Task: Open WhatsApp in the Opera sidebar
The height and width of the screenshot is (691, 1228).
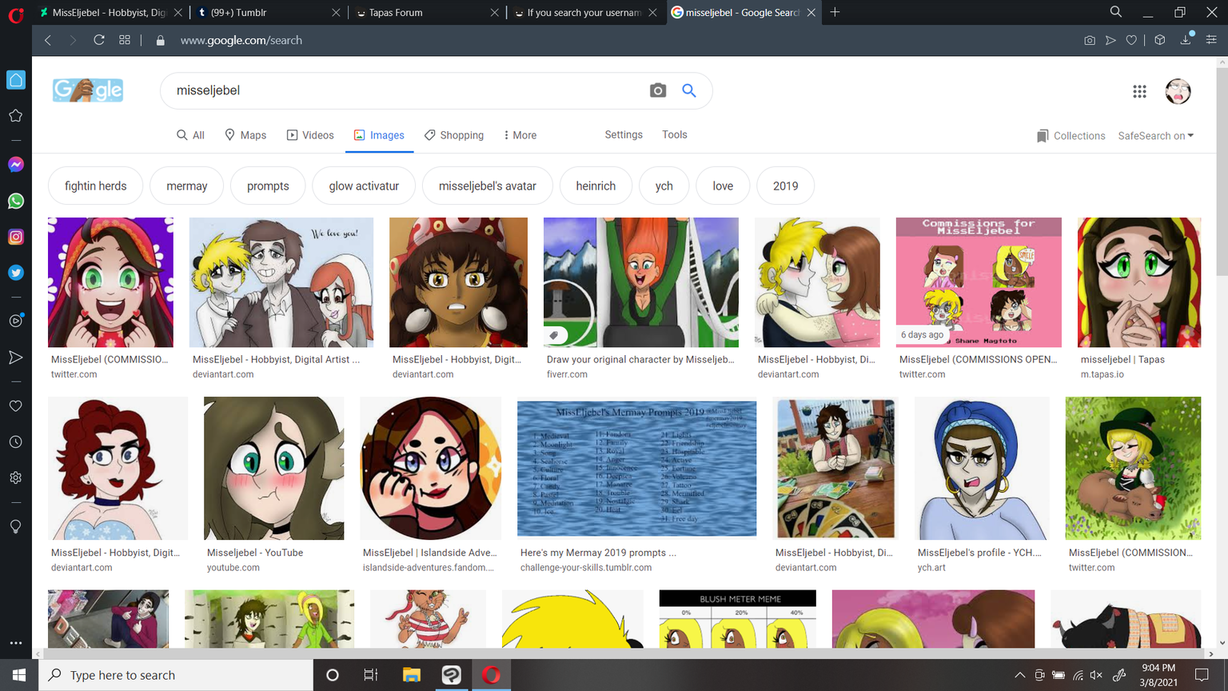Action: (x=16, y=201)
